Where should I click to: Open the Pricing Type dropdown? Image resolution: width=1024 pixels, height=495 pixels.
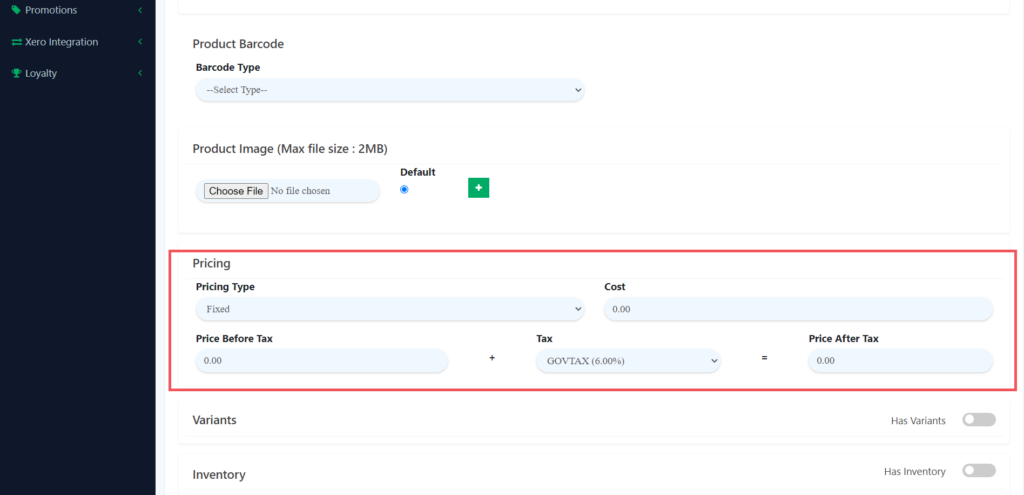[389, 309]
